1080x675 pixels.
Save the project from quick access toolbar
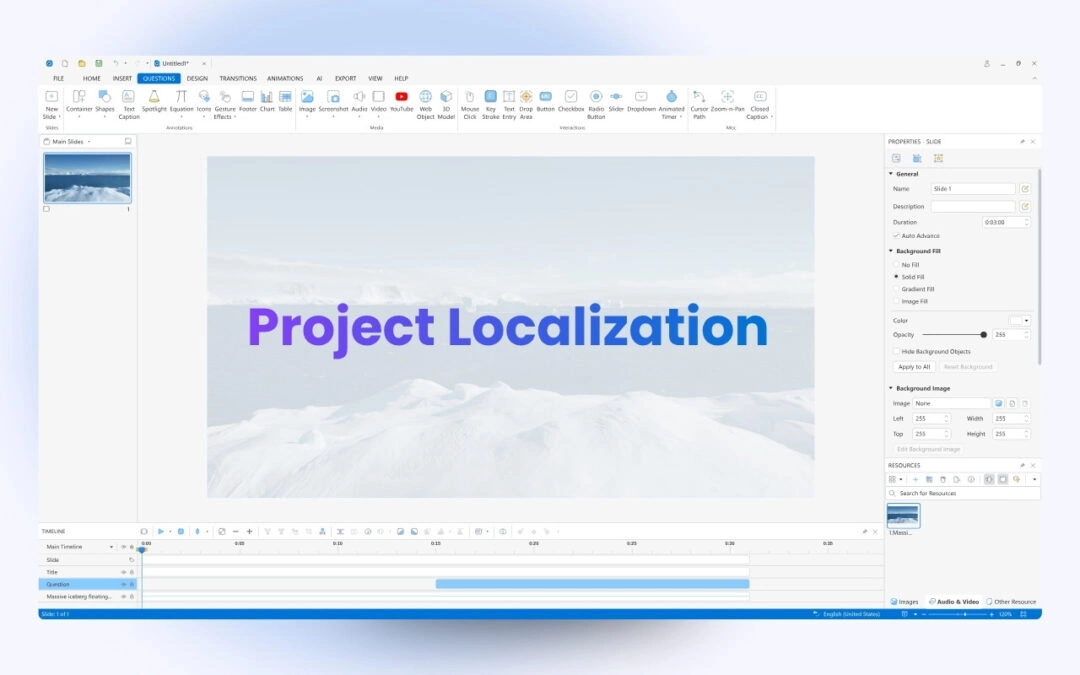pos(98,63)
